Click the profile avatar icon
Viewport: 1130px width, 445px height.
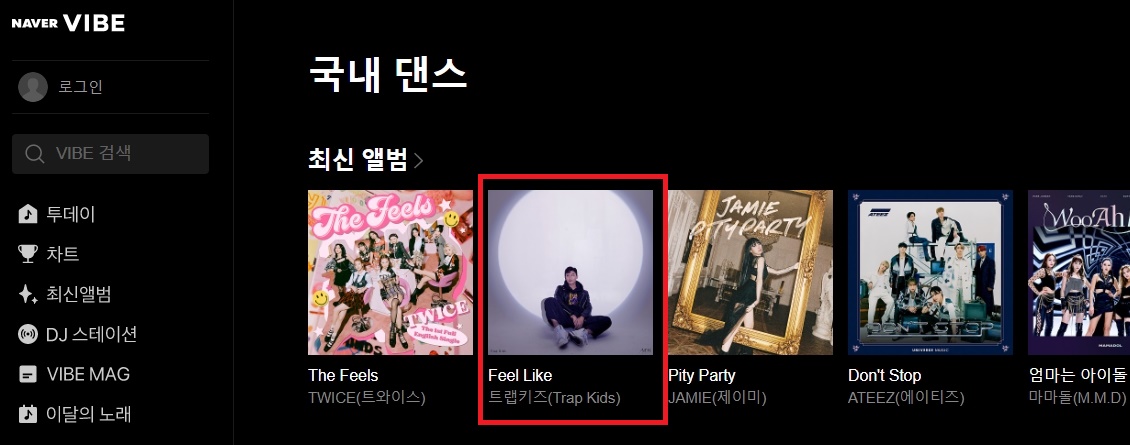[32, 87]
